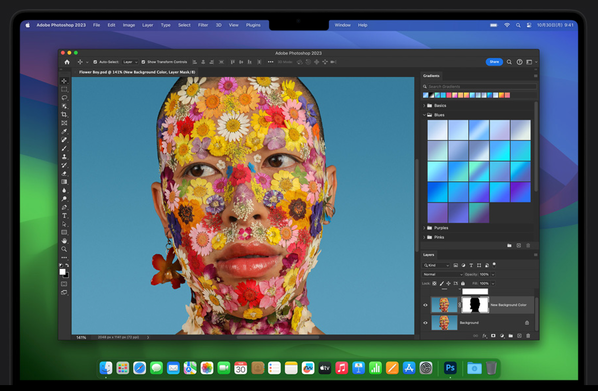This screenshot has width=598, height=391.
Task: Select the Gradient tool
Action: point(64,182)
